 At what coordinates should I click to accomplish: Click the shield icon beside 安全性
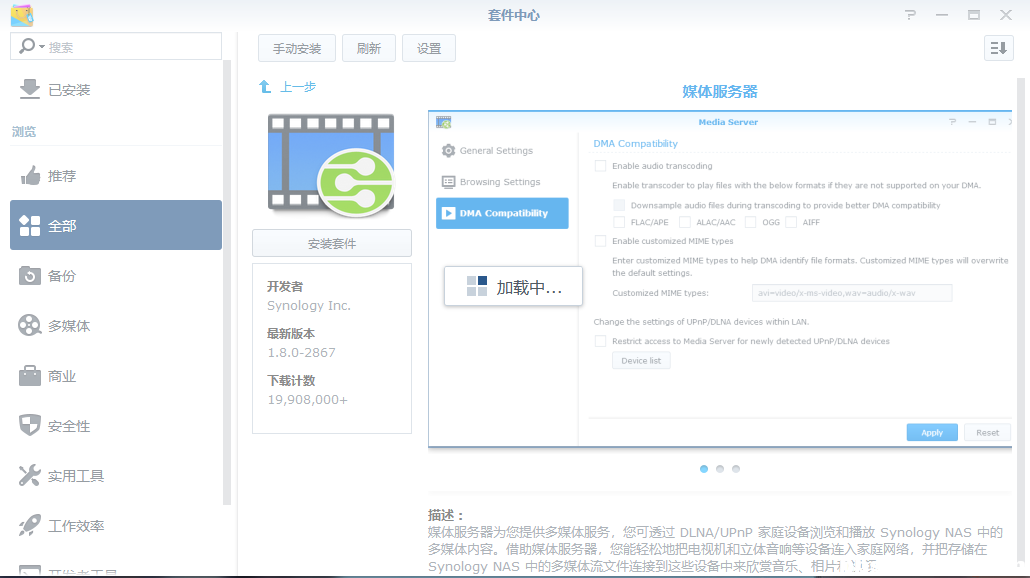[30, 426]
